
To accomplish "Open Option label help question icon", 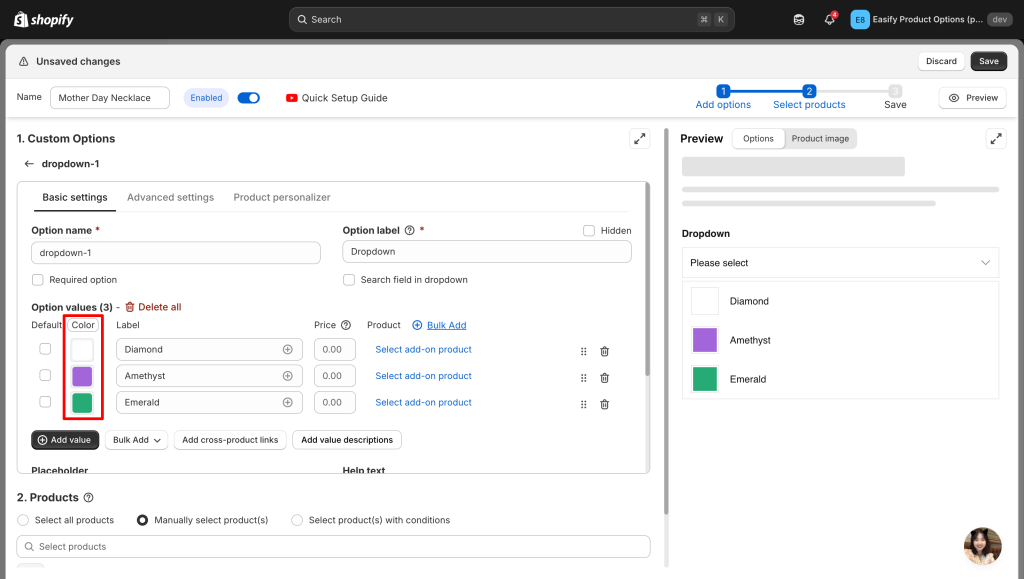I will [x=410, y=231].
